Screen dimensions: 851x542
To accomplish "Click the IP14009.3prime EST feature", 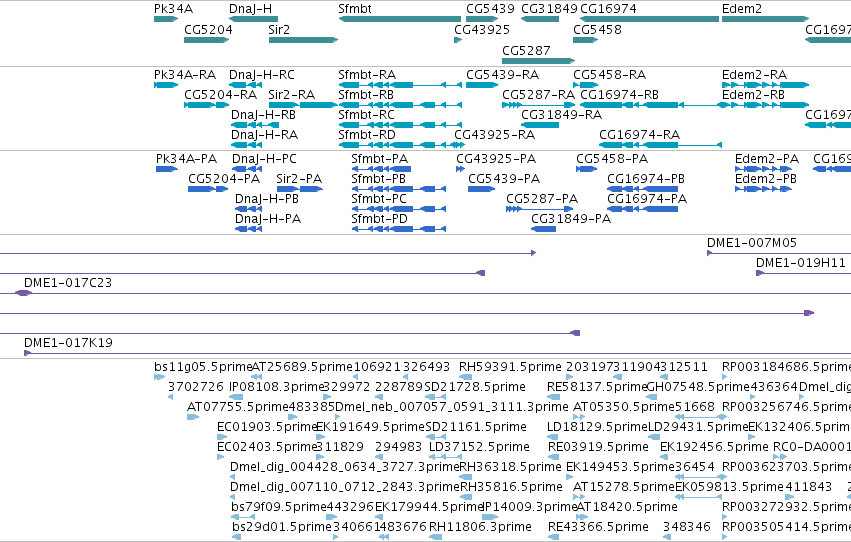I will point(490,518).
